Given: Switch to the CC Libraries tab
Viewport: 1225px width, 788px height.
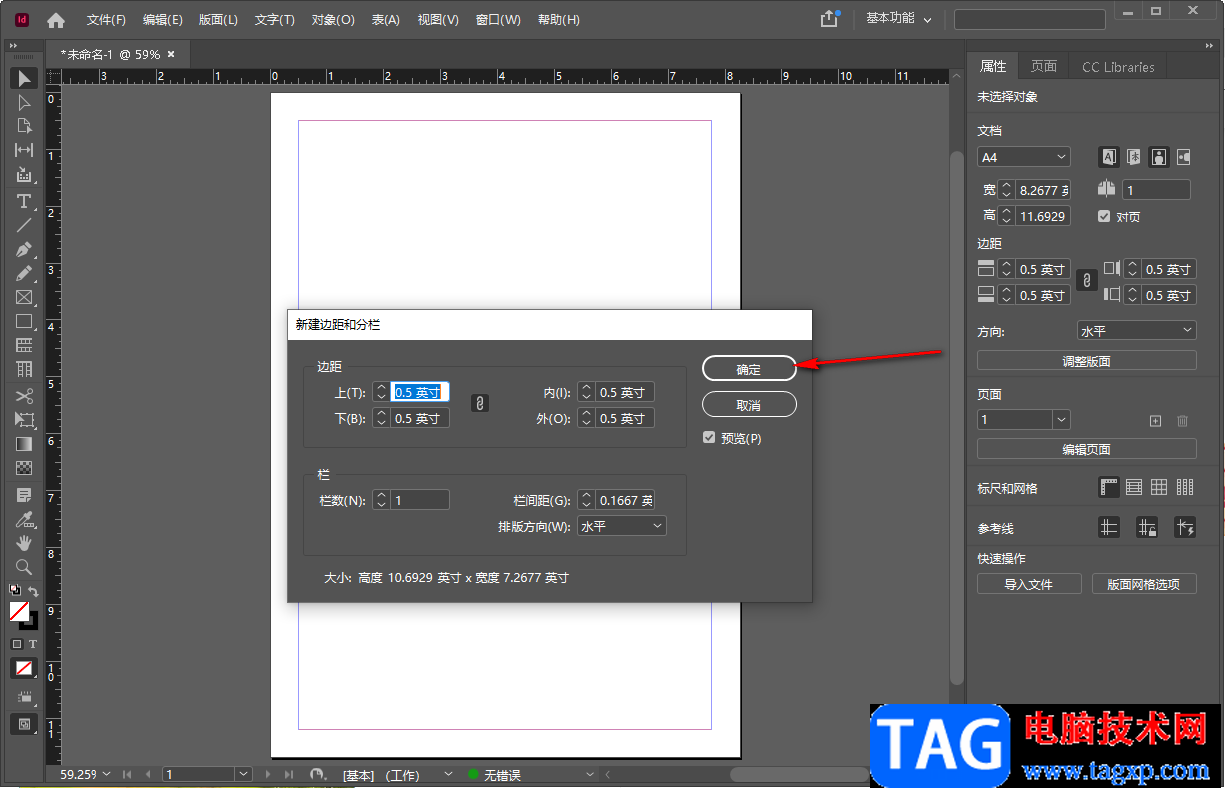Looking at the screenshot, I should point(1118,67).
